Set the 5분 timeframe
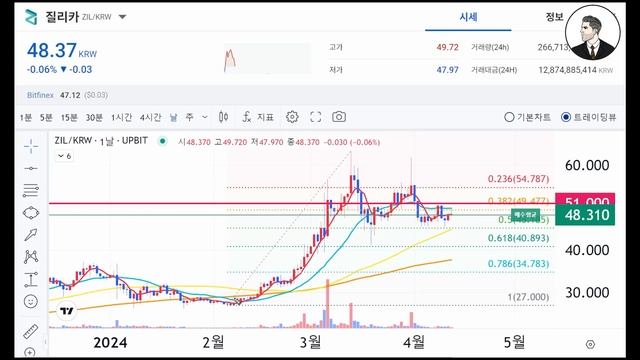The image size is (640, 360). (46, 118)
